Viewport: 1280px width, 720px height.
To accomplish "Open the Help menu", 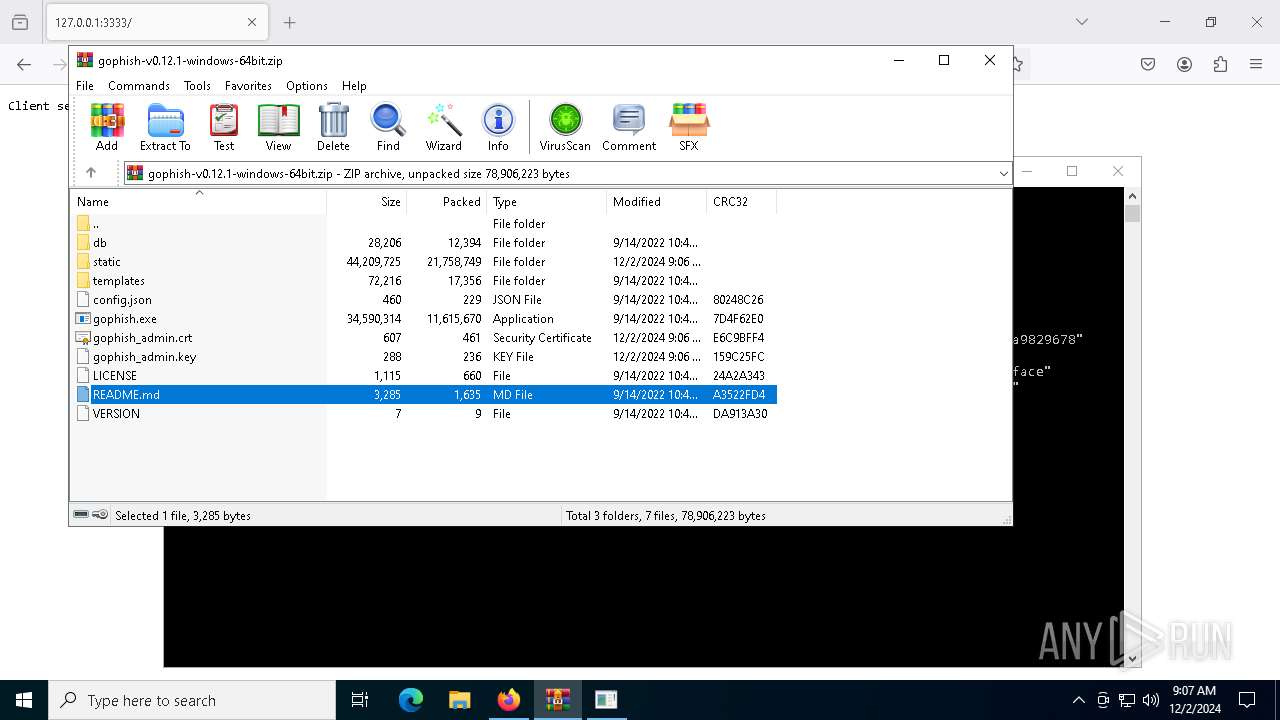I will point(354,86).
